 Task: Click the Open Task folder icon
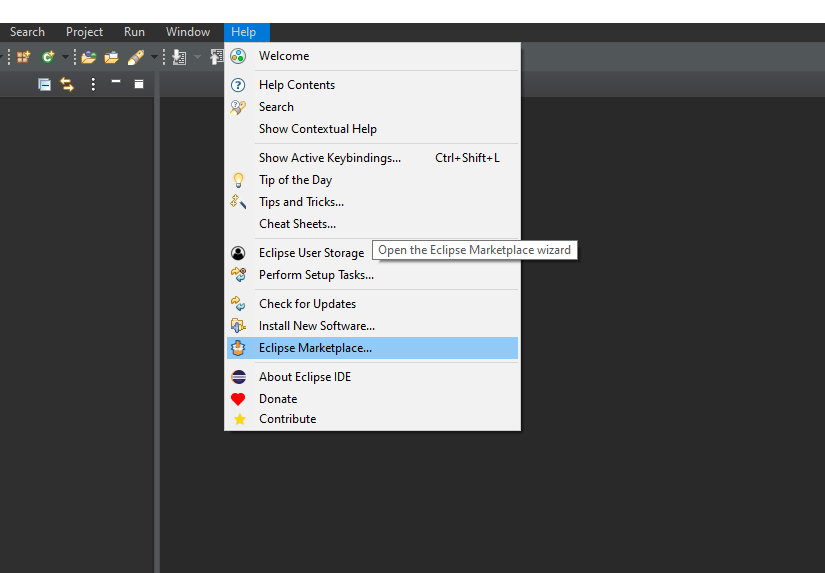[x=111, y=57]
